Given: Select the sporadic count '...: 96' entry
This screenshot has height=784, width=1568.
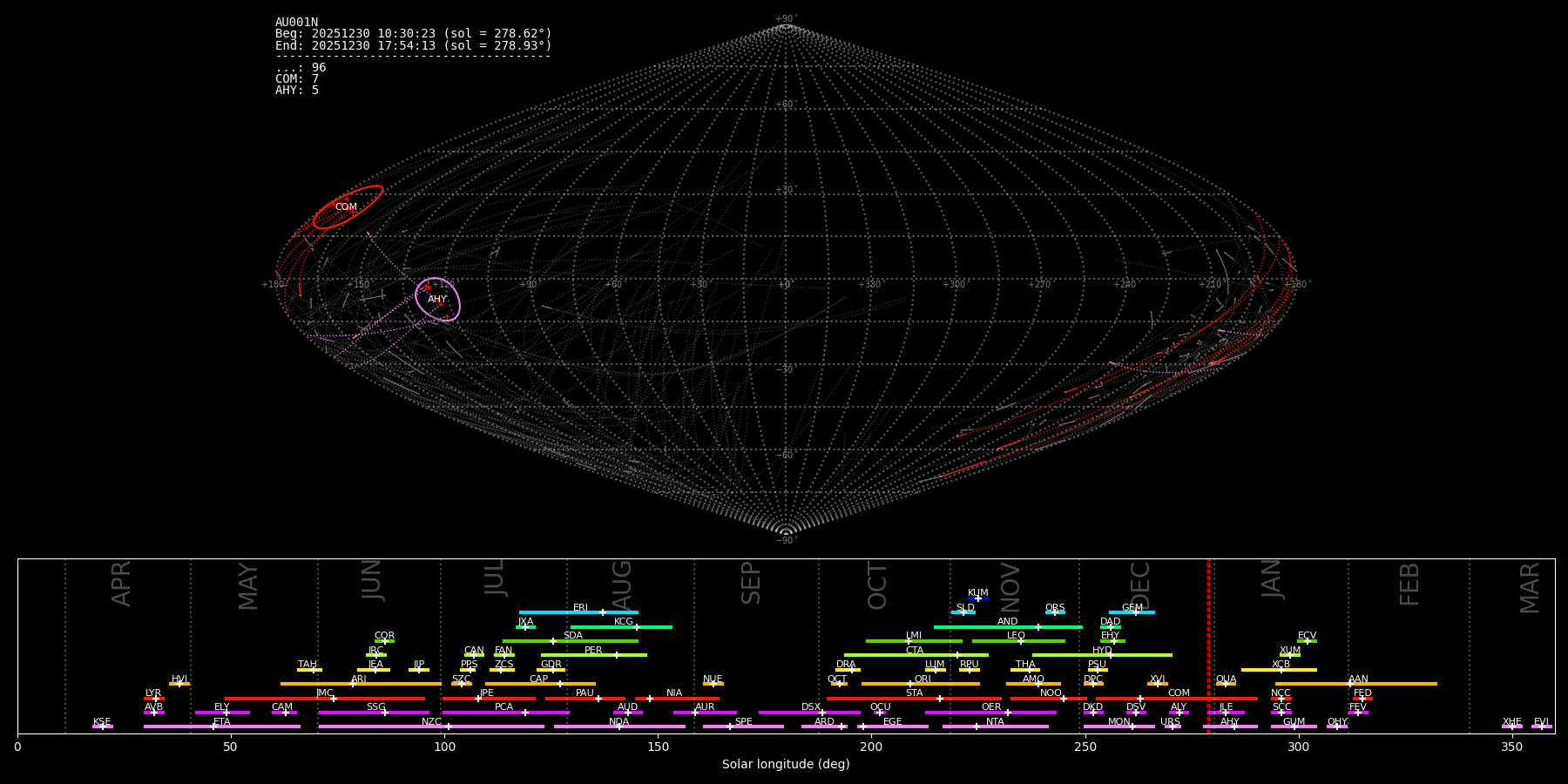Looking at the screenshot, I should coord(301,68).
